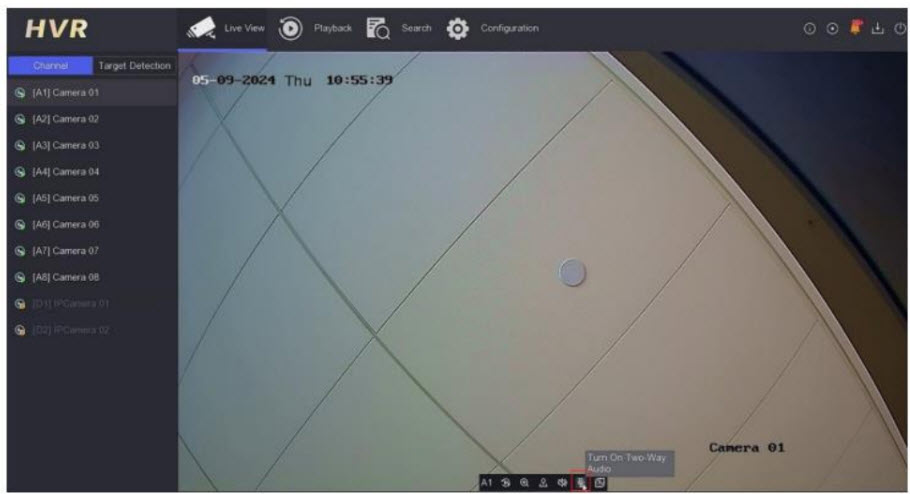Viewport: 910px width, 494px height.
Task: Click the icon right of A1 in the live toolbar
Action: pyautogui.click(x=506, y=482)
